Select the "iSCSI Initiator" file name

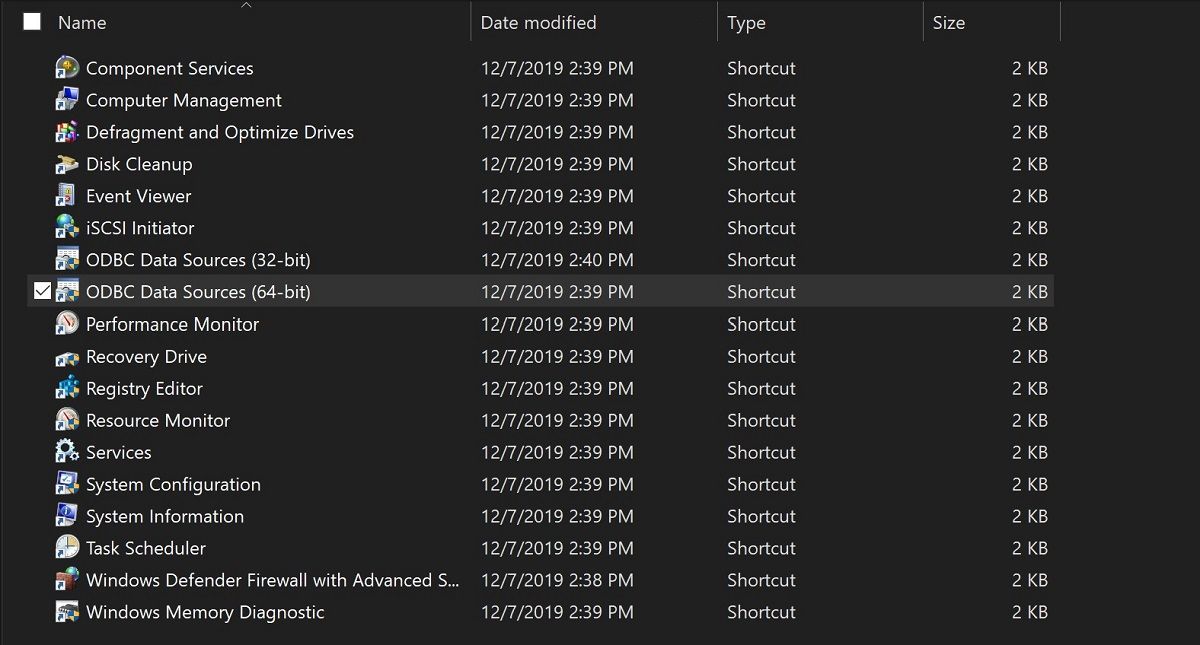click(x=140, y=228)
